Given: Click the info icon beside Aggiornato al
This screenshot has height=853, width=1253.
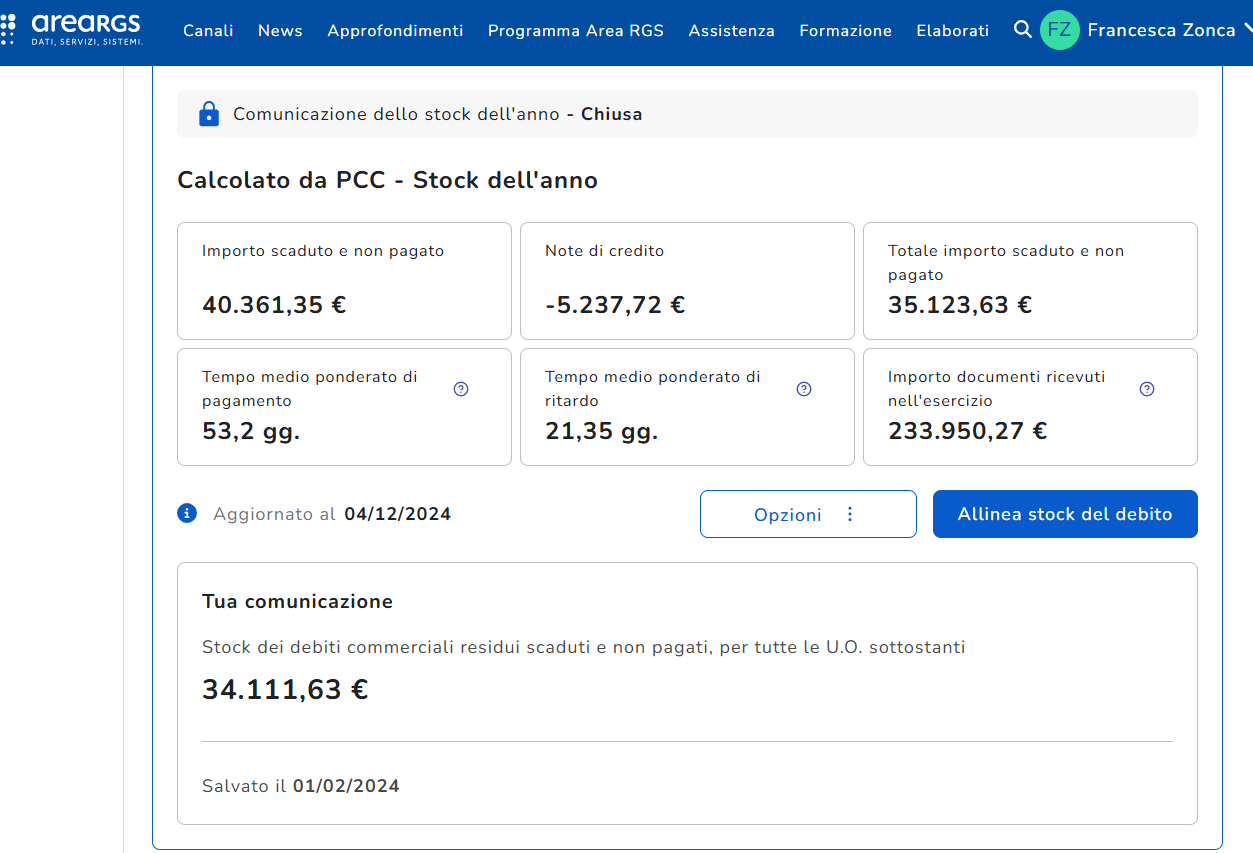Looking at the screenshot, I should click(187, 514).
